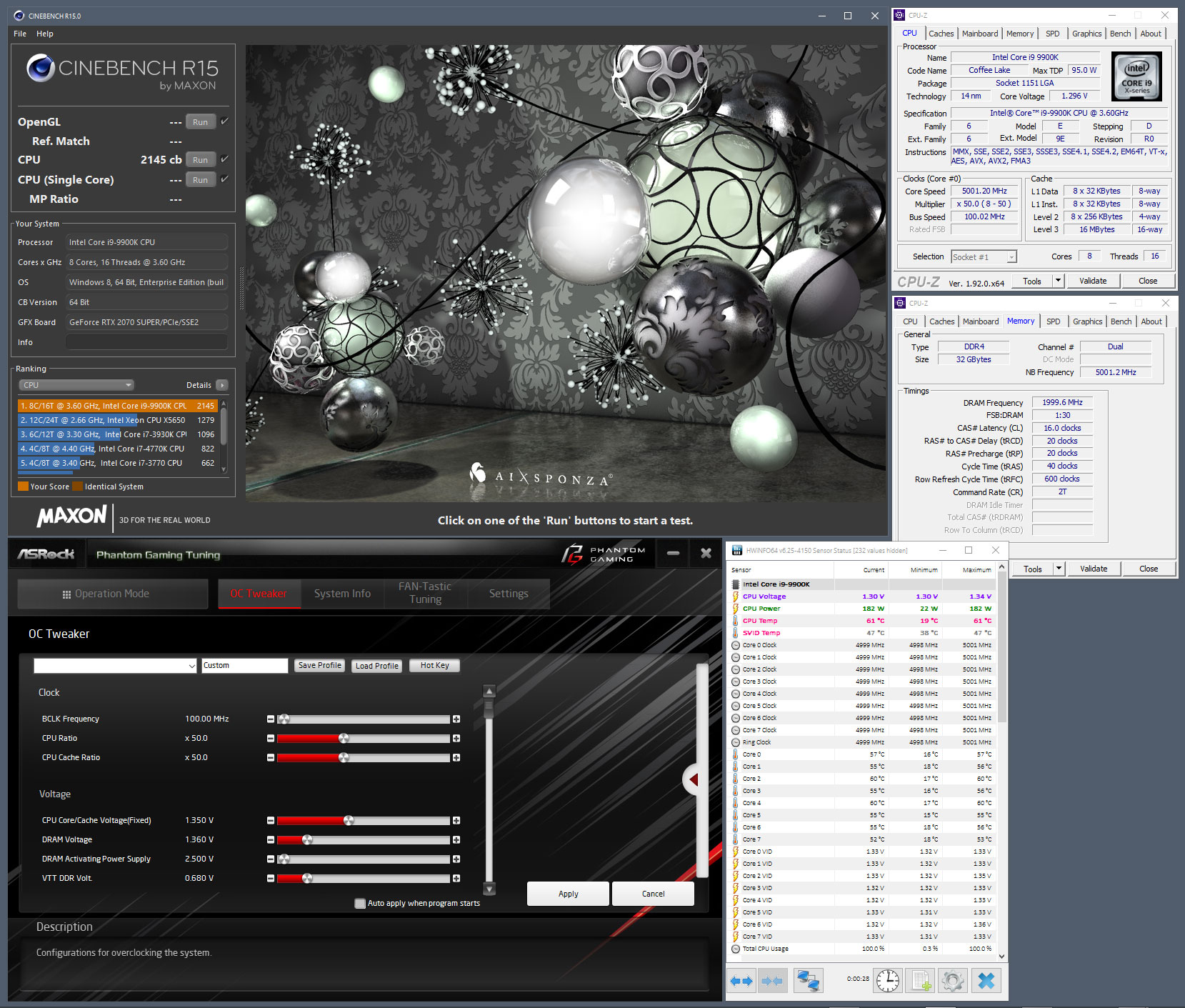This screenshot has width=1185, height=1008.
Task: Select ranking entry for Intel Xeon CPU X5650
Action: click(x=117, y=420)
